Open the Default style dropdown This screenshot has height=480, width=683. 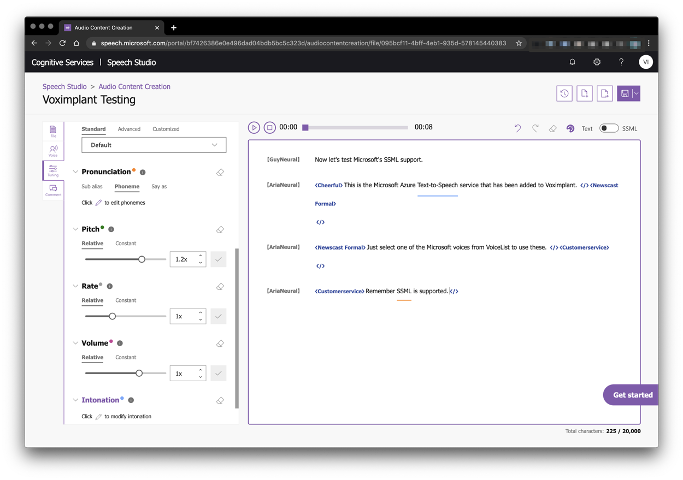click(x=154, y=145)
